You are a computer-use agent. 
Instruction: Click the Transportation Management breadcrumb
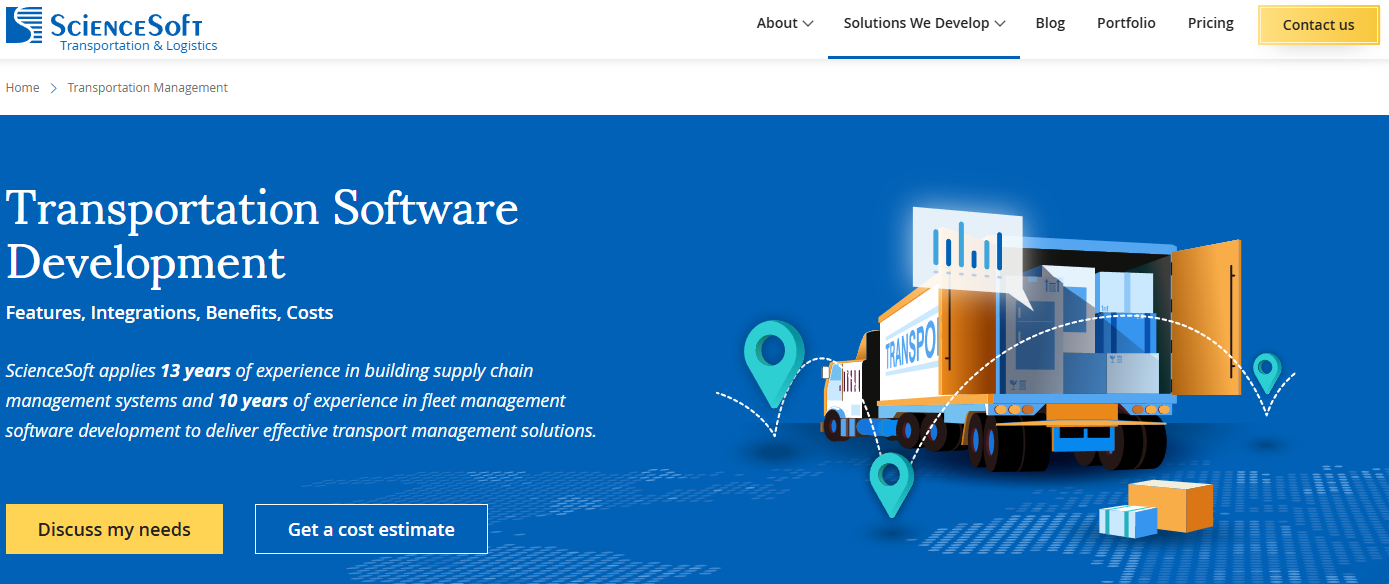(147, 88)
